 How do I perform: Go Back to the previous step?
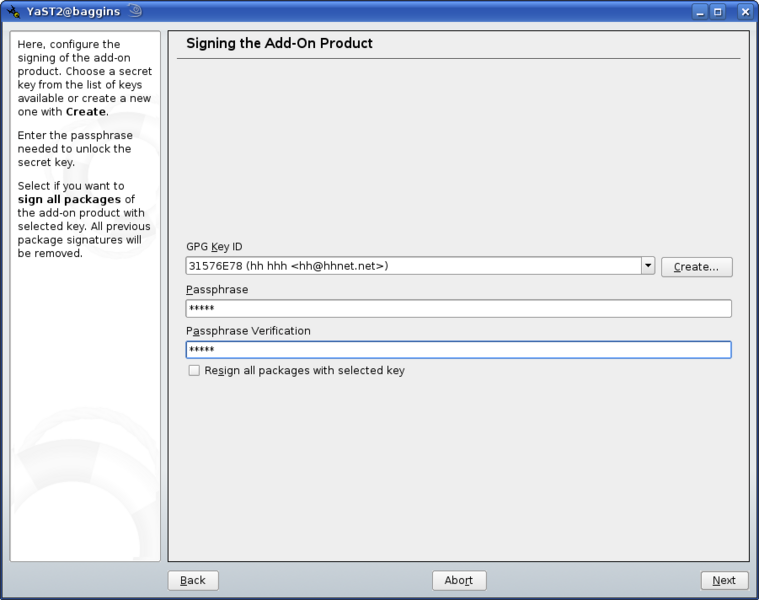pos(193,580)
